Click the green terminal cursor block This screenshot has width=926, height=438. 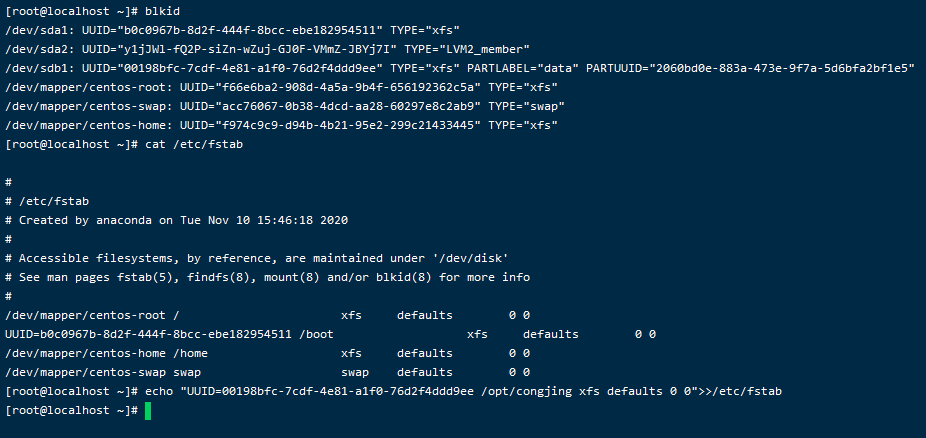click(148, 411)
